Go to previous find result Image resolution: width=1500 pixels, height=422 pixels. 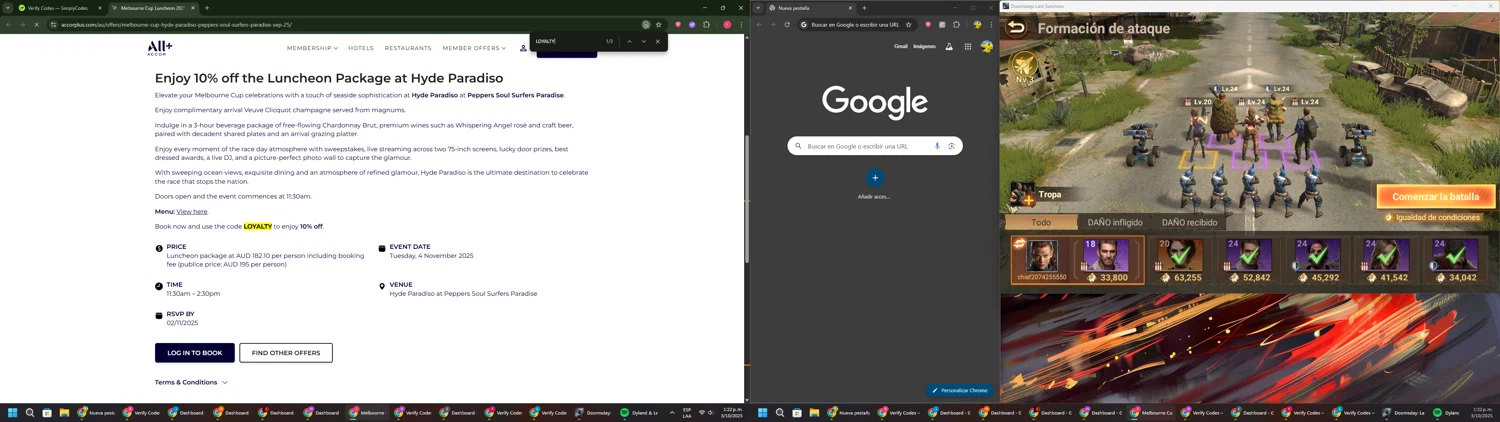coord(629,41)
